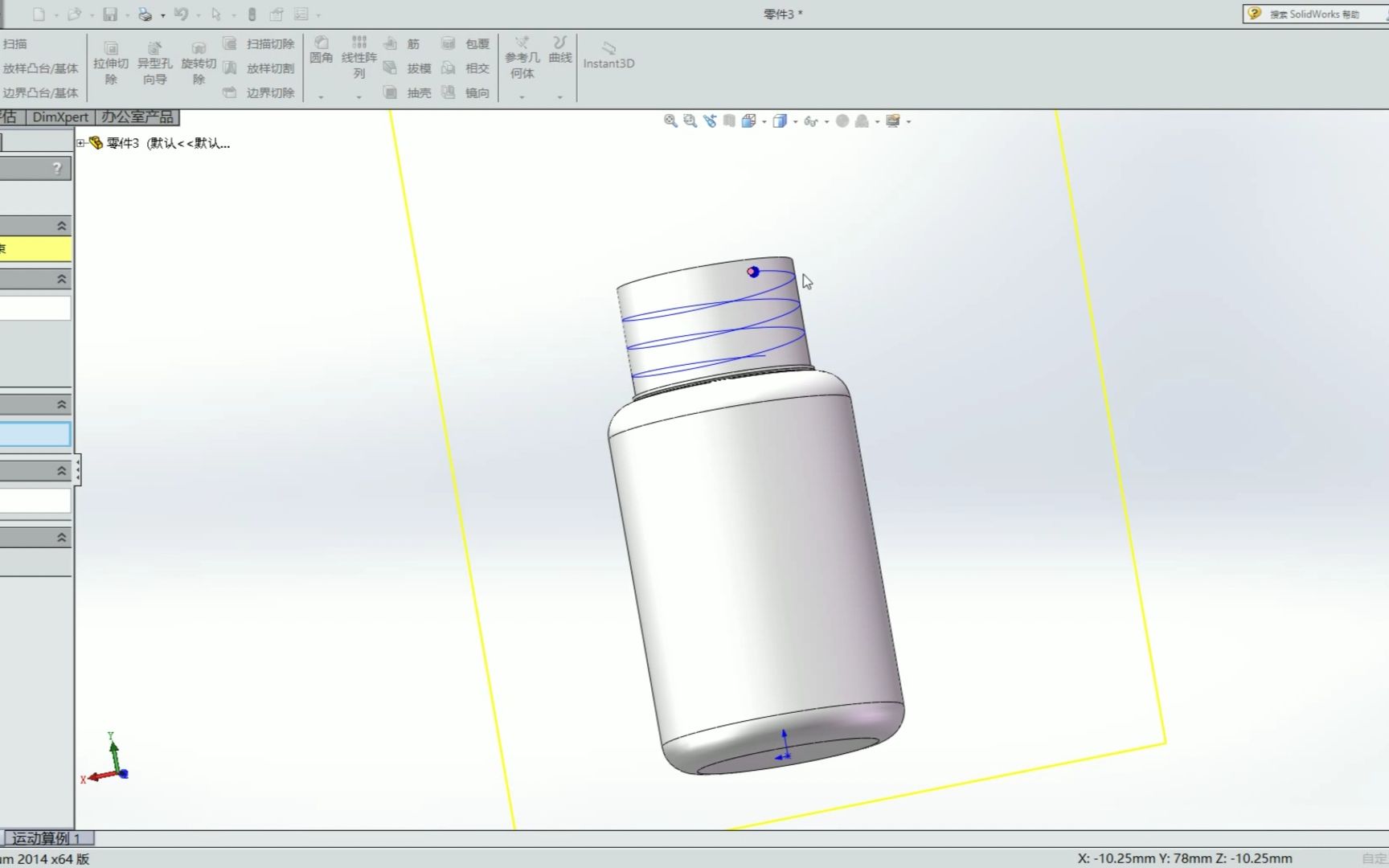The image size is (1389, 868).
Task: Toggle Instant3D mode
Action: (x=608, y=55)
